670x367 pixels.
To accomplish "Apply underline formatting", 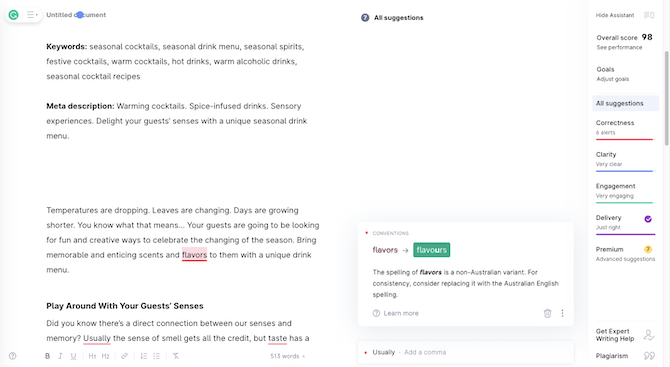I will pyautogui.click(x=73, y=356).
